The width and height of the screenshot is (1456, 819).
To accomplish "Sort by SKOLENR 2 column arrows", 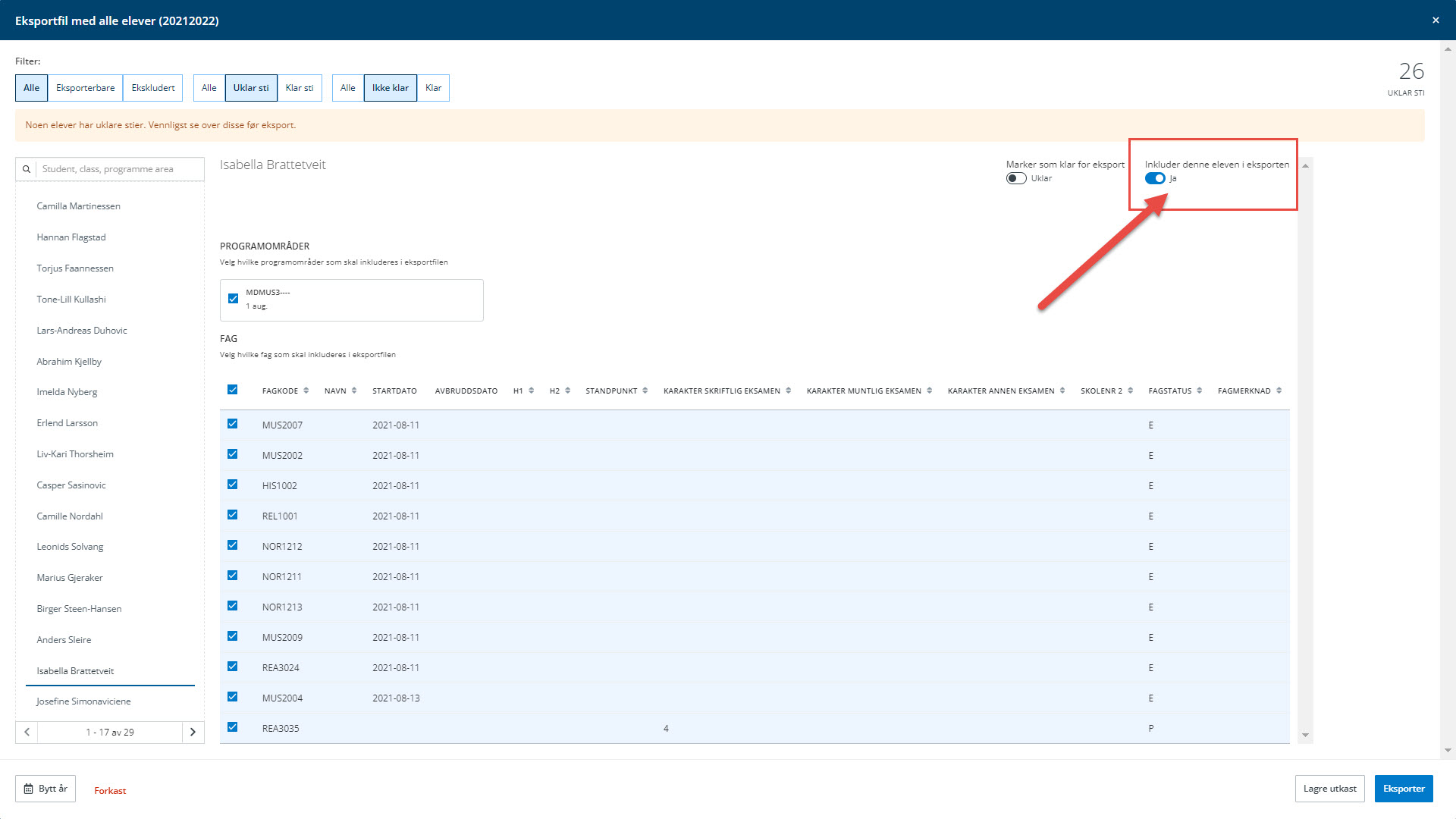I will pyautogui.click(x=1131, y=391).
